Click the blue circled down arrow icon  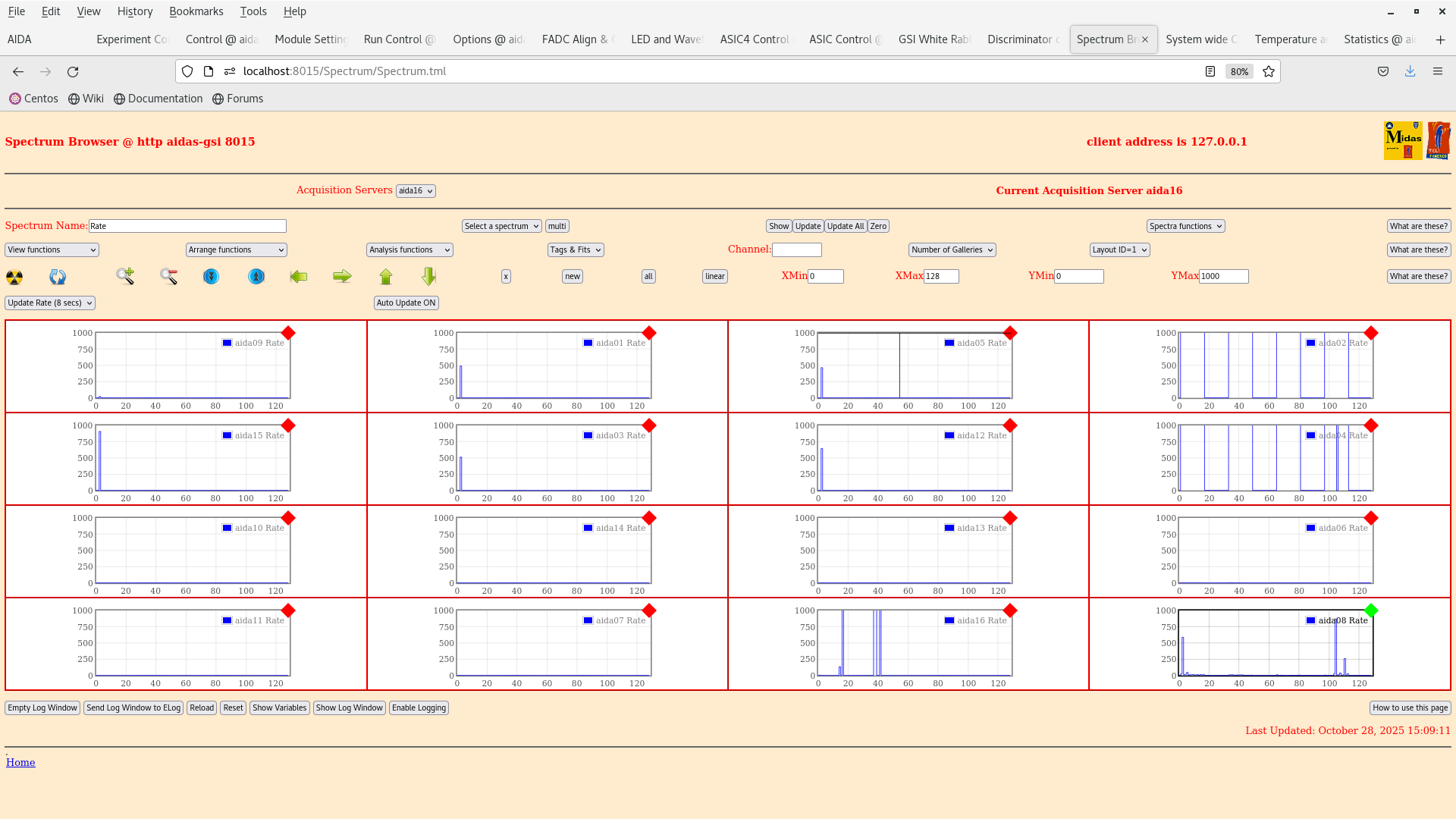(x=211, y=277)
